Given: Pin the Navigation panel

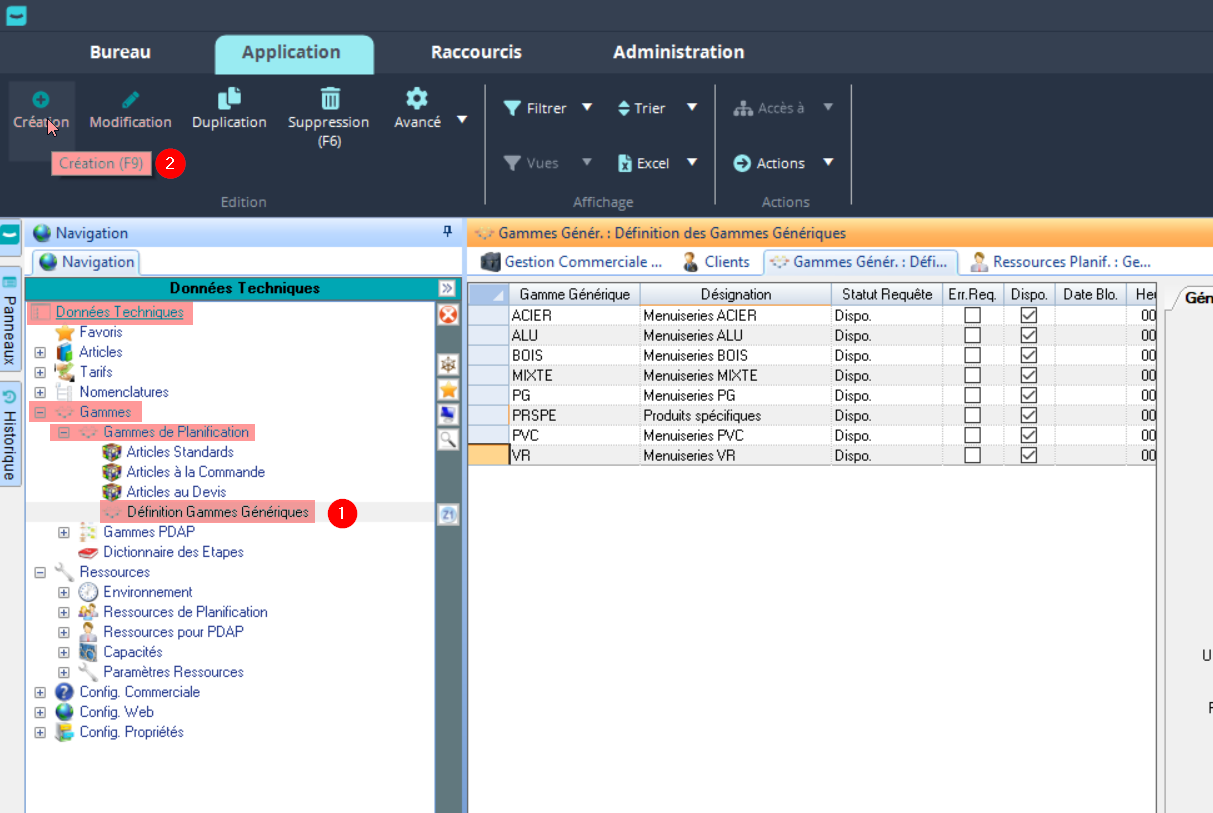Looking at the screenshot, I should coord(447,232).
